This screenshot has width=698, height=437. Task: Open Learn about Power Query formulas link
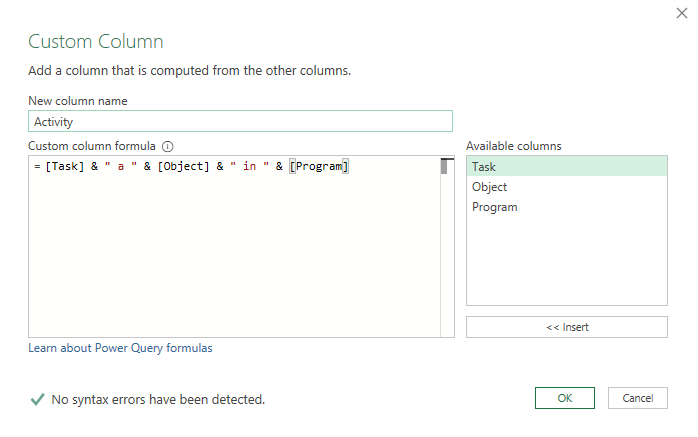point(120,348)
